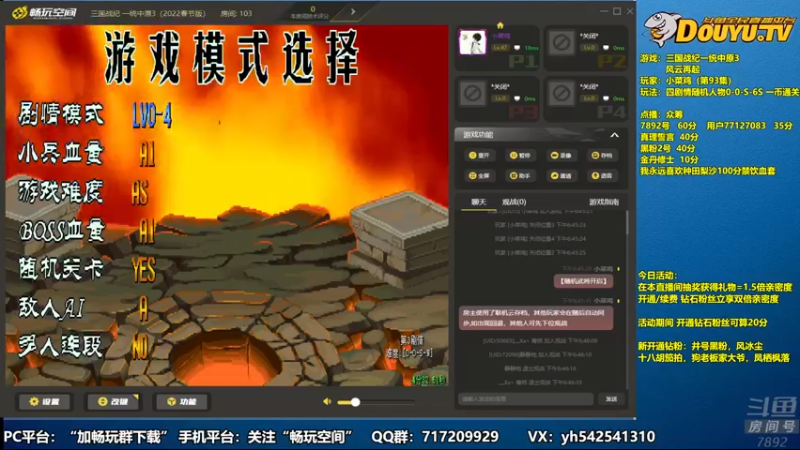Viewport: 800px width, 450px height.
Task: Click the host home icon above P1
Action: 500,25
